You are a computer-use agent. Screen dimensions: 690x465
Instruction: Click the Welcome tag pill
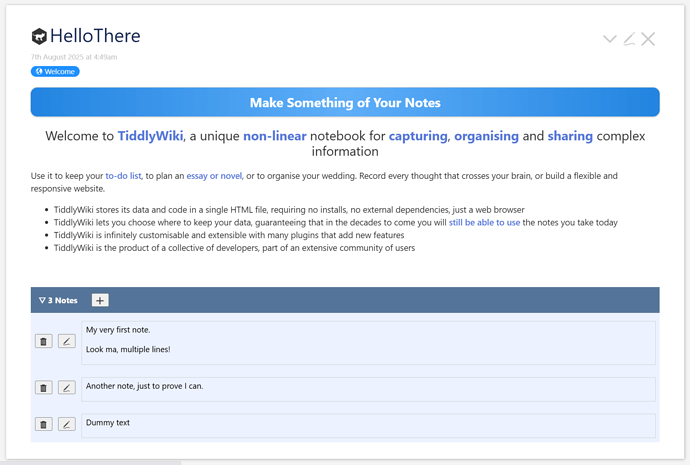point(55,71)
